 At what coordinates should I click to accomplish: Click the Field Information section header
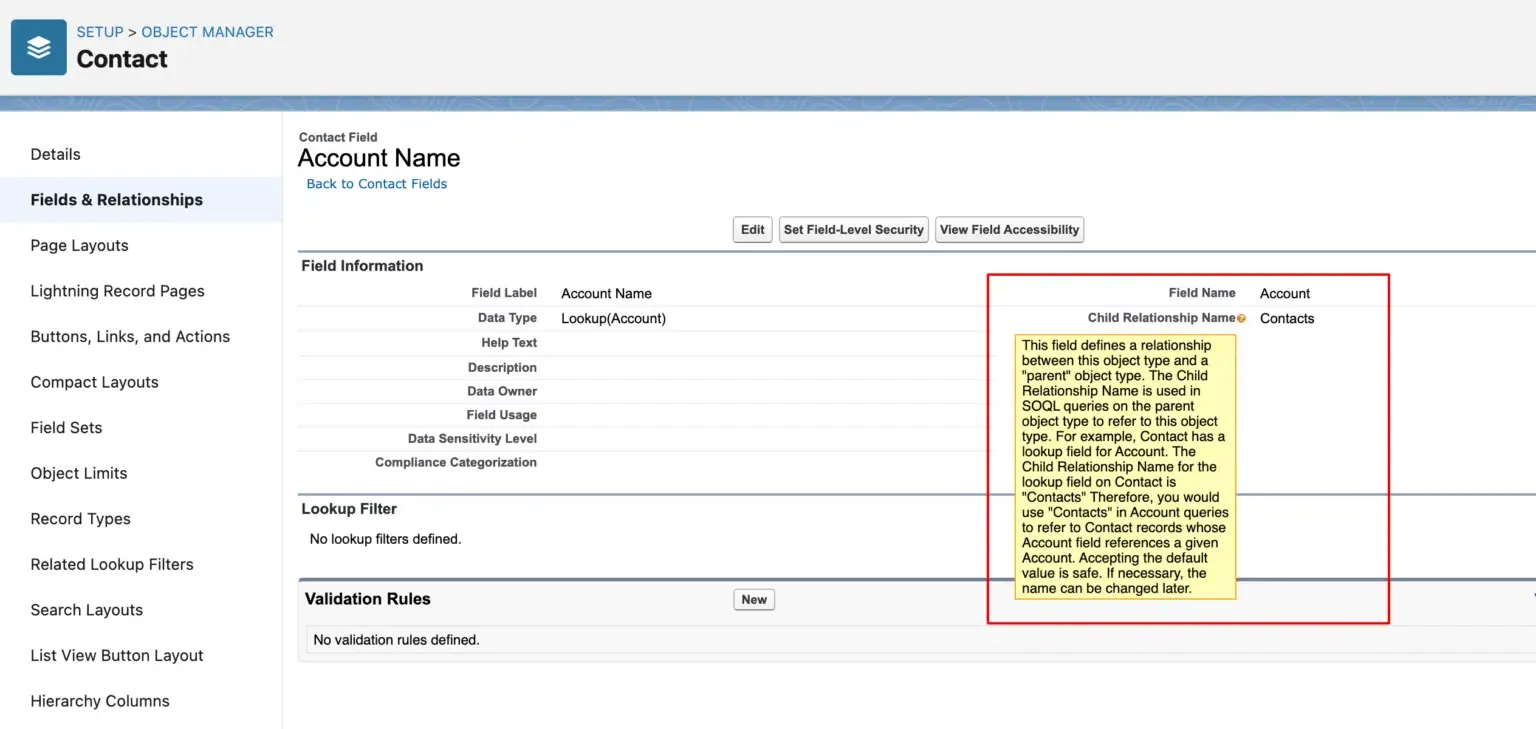(362, 266)
